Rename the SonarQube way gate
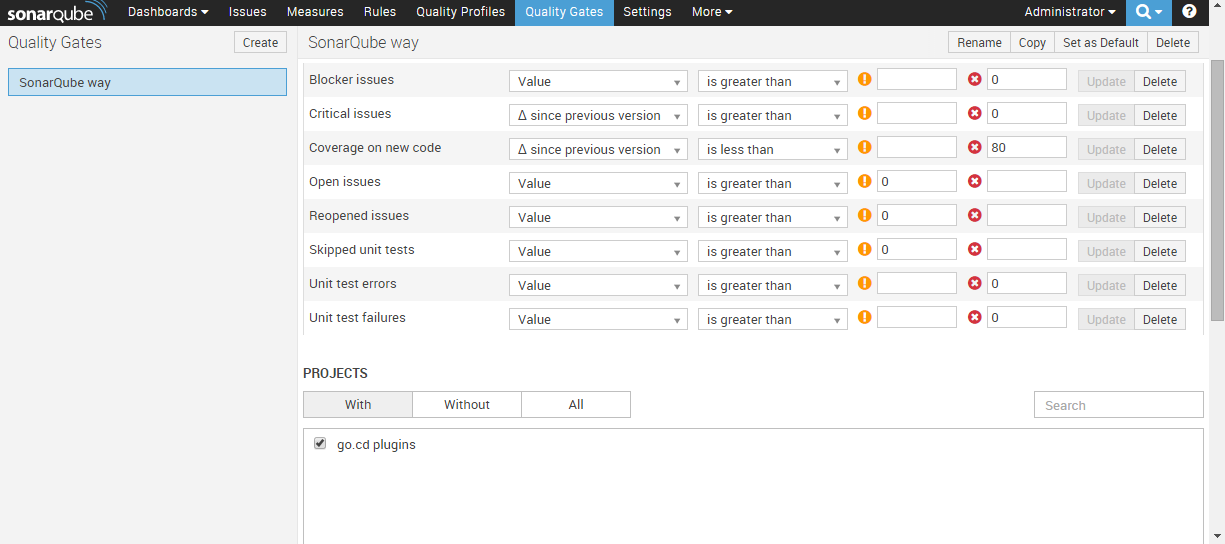This screenshot has height=544, width=1225. (x=979, y=42)
